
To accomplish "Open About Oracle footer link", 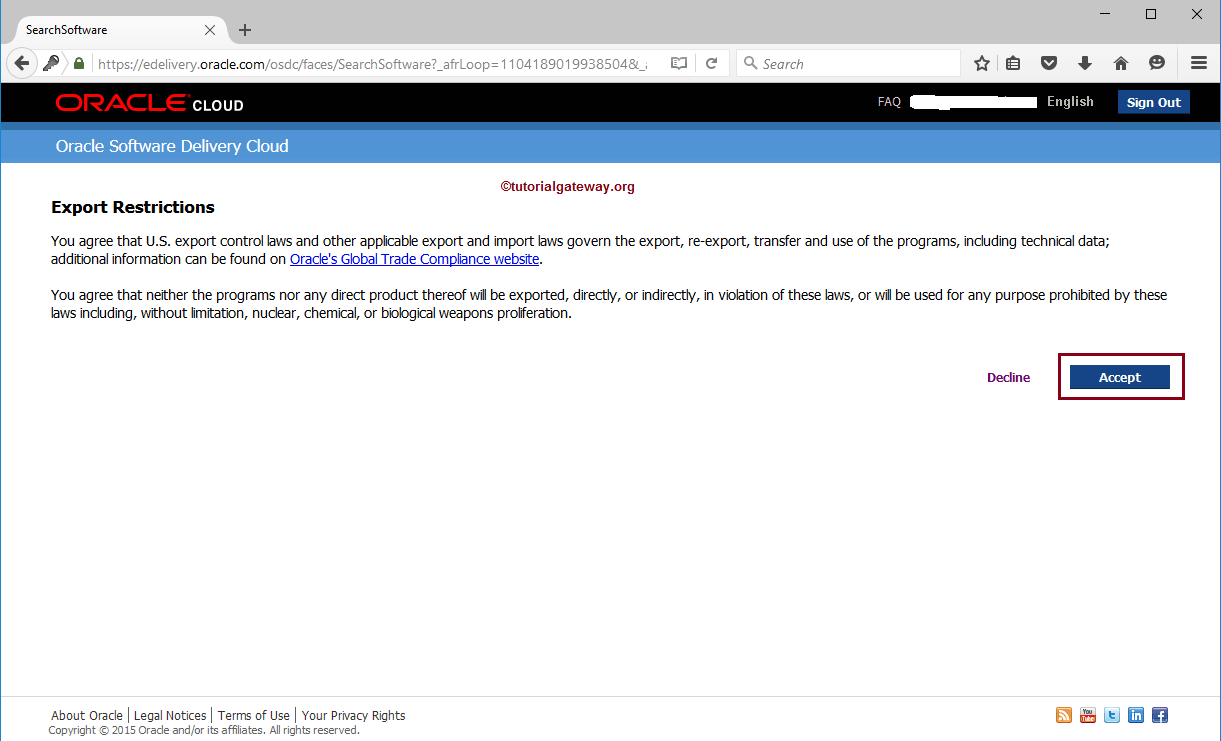I will click(87, 715).
